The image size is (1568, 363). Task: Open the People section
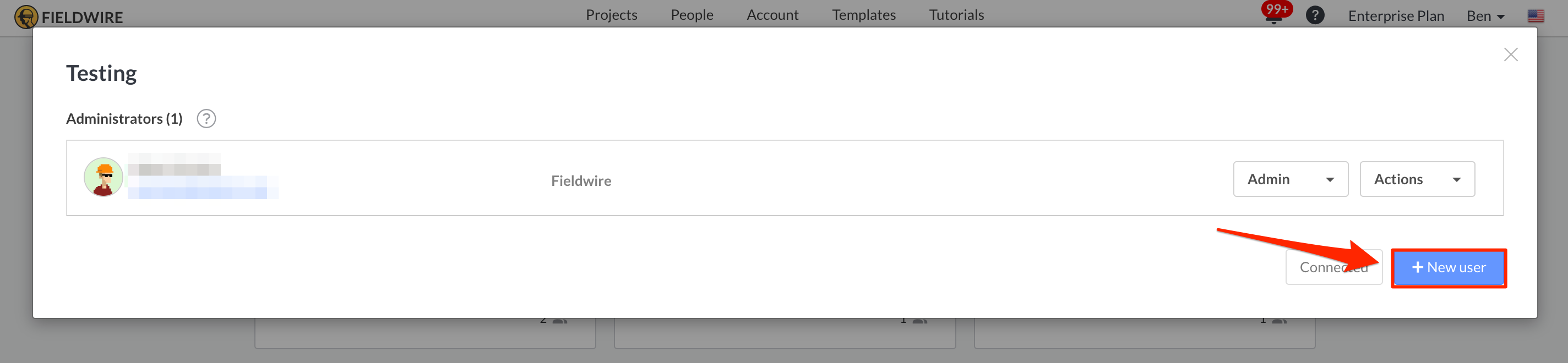tap(692, 15)
